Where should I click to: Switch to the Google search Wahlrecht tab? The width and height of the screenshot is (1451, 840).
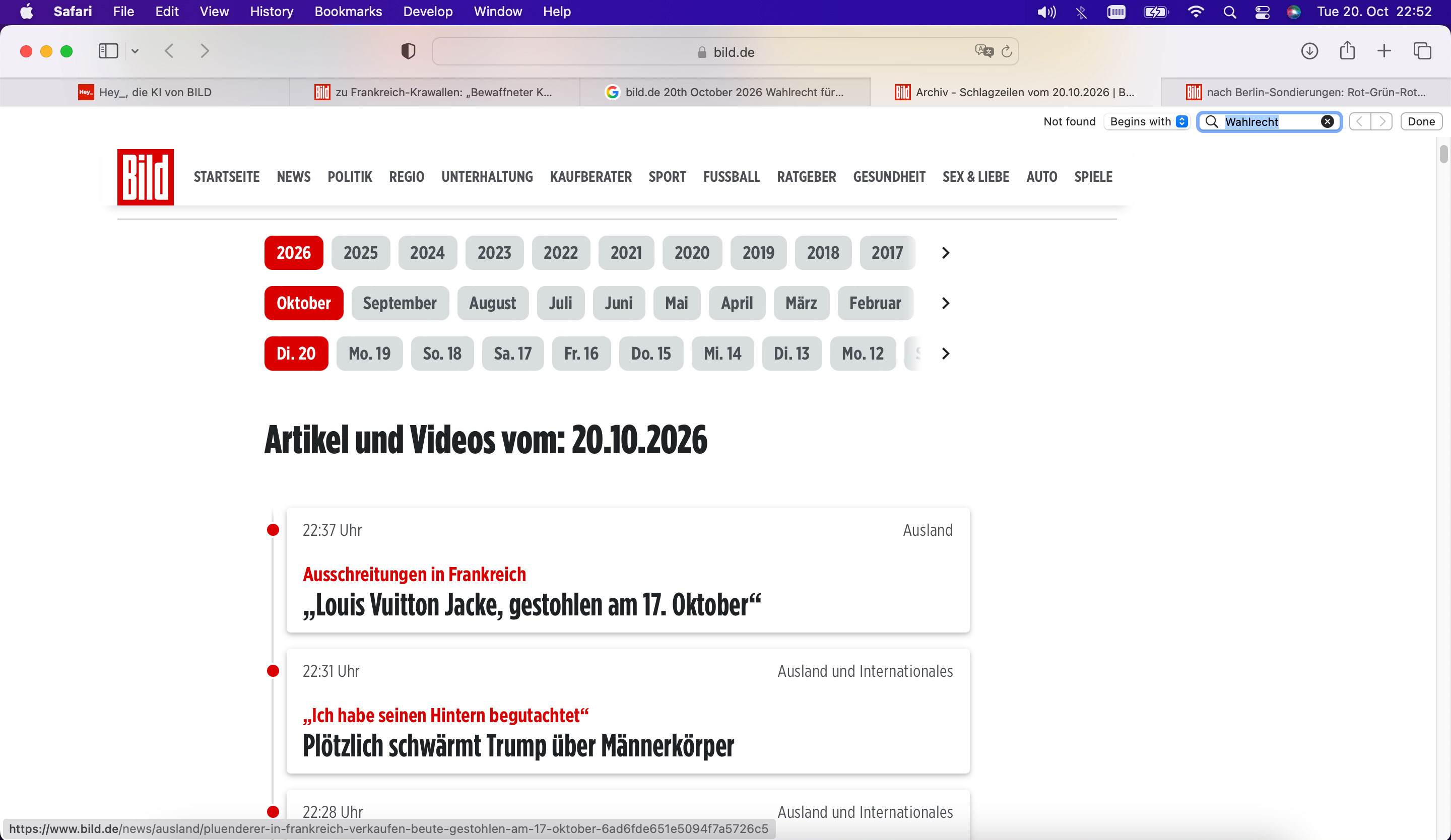pos(725,92)
